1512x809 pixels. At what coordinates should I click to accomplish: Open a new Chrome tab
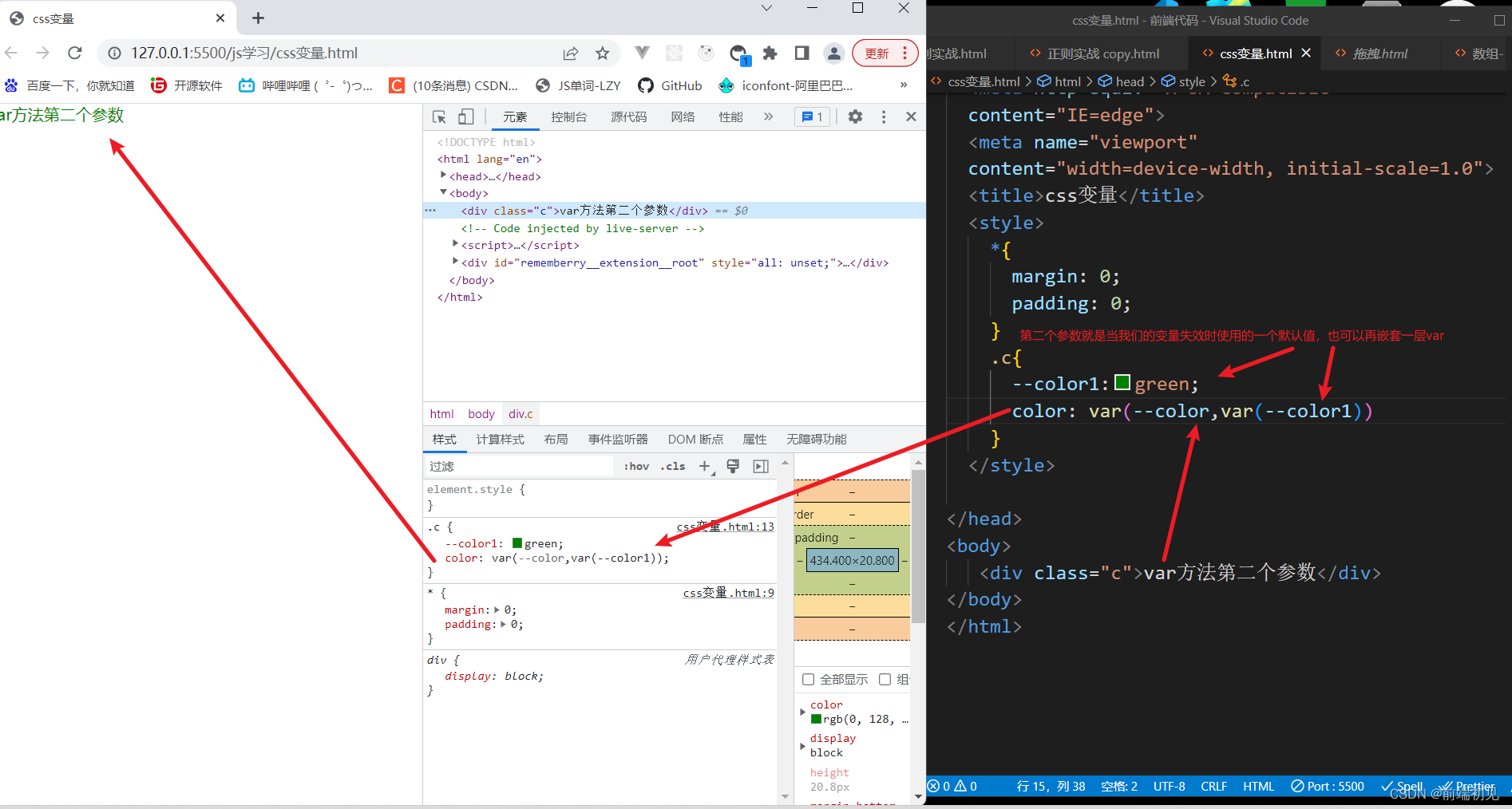(x=258, y=18)
